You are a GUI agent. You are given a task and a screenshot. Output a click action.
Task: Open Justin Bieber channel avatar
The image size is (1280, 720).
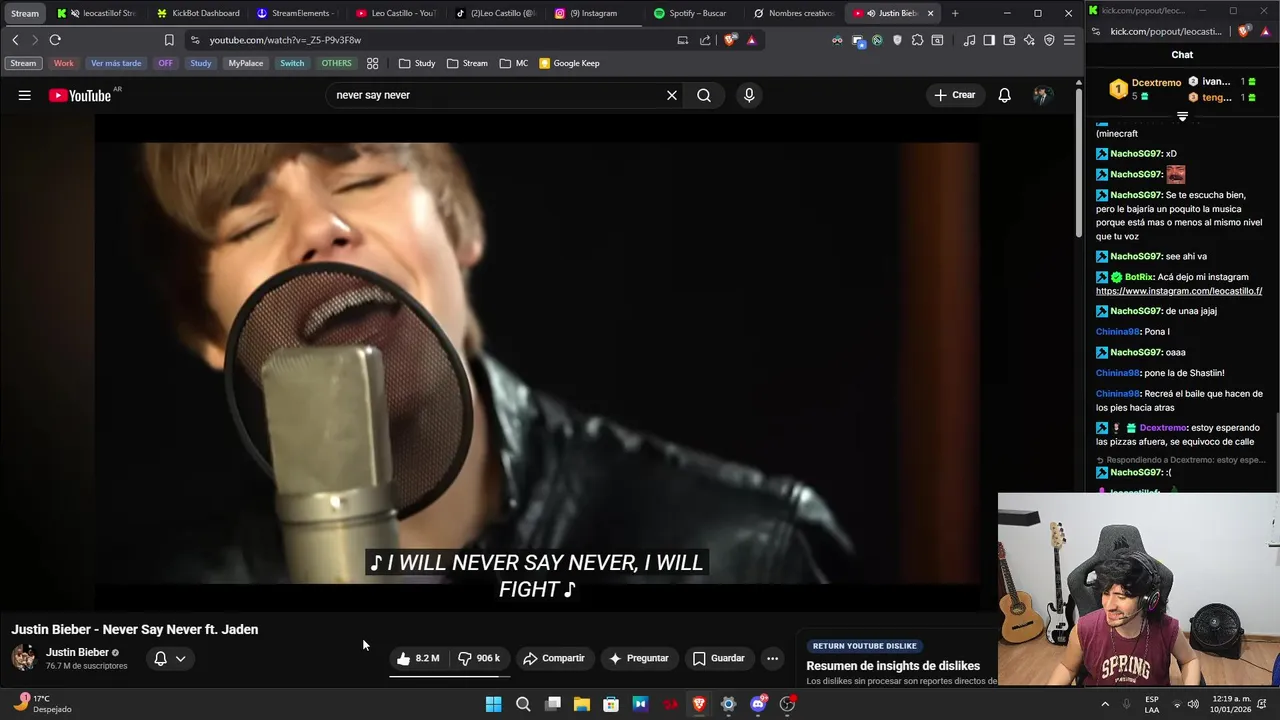click(24, 658)
